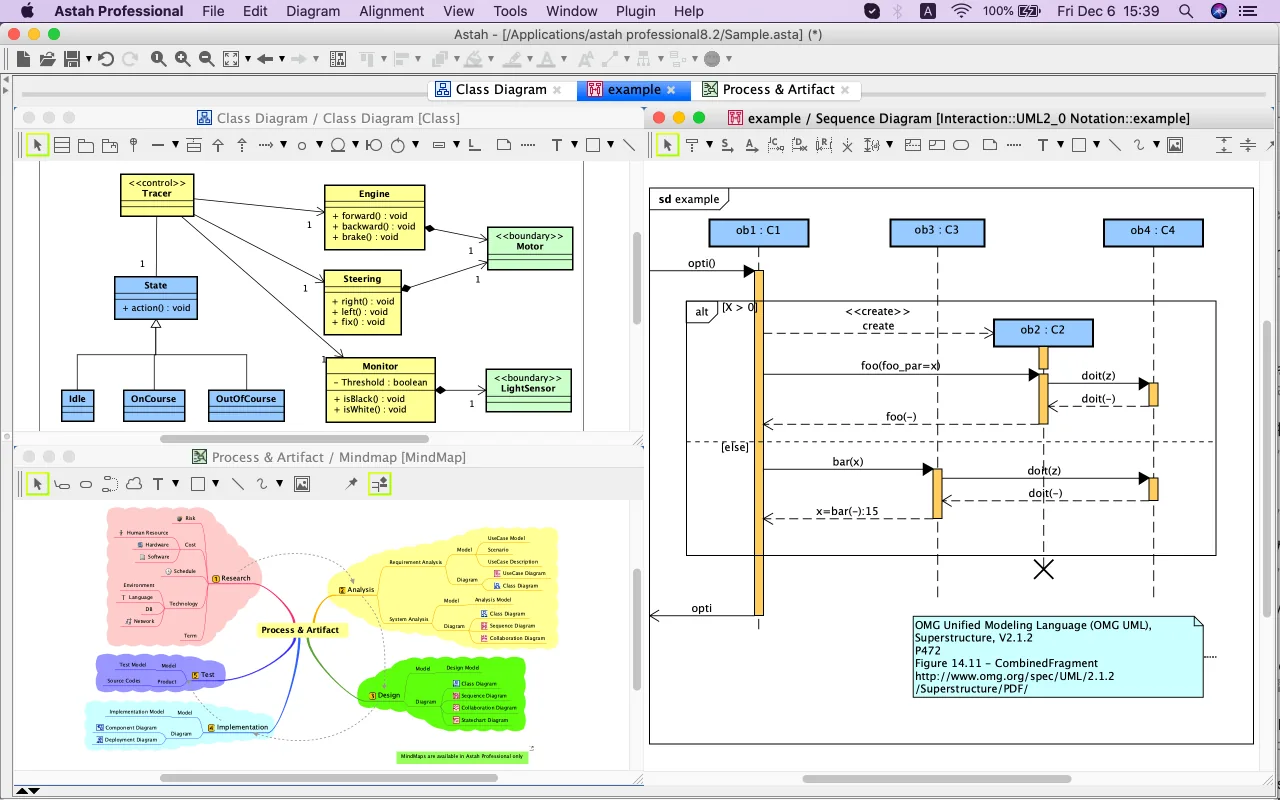The width and height of the screenshot is (1280, 800).
Task: Click the Class Diagram horizontal scrollbar
Action: [294, 439]
